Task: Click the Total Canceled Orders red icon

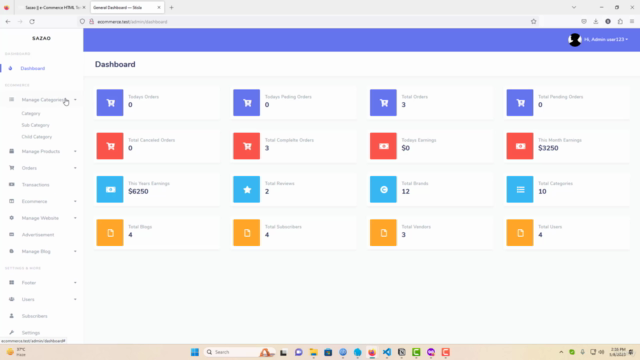Action: [x=110, y=146]
